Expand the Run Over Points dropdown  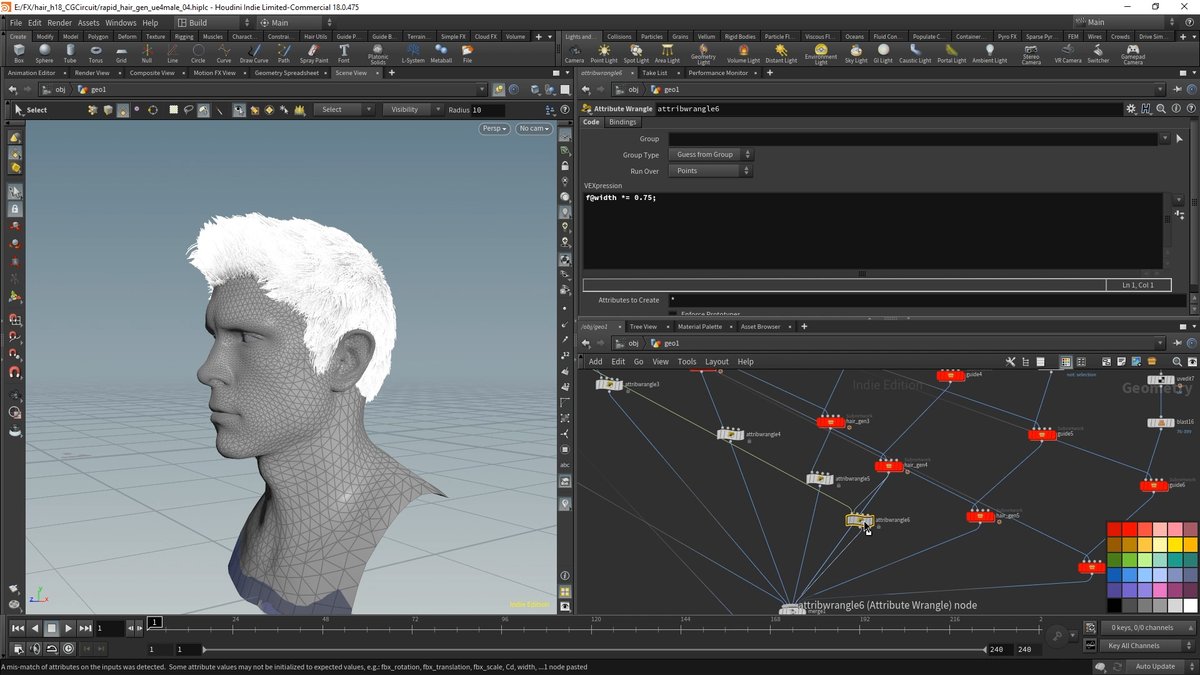[x=711, y=171]
